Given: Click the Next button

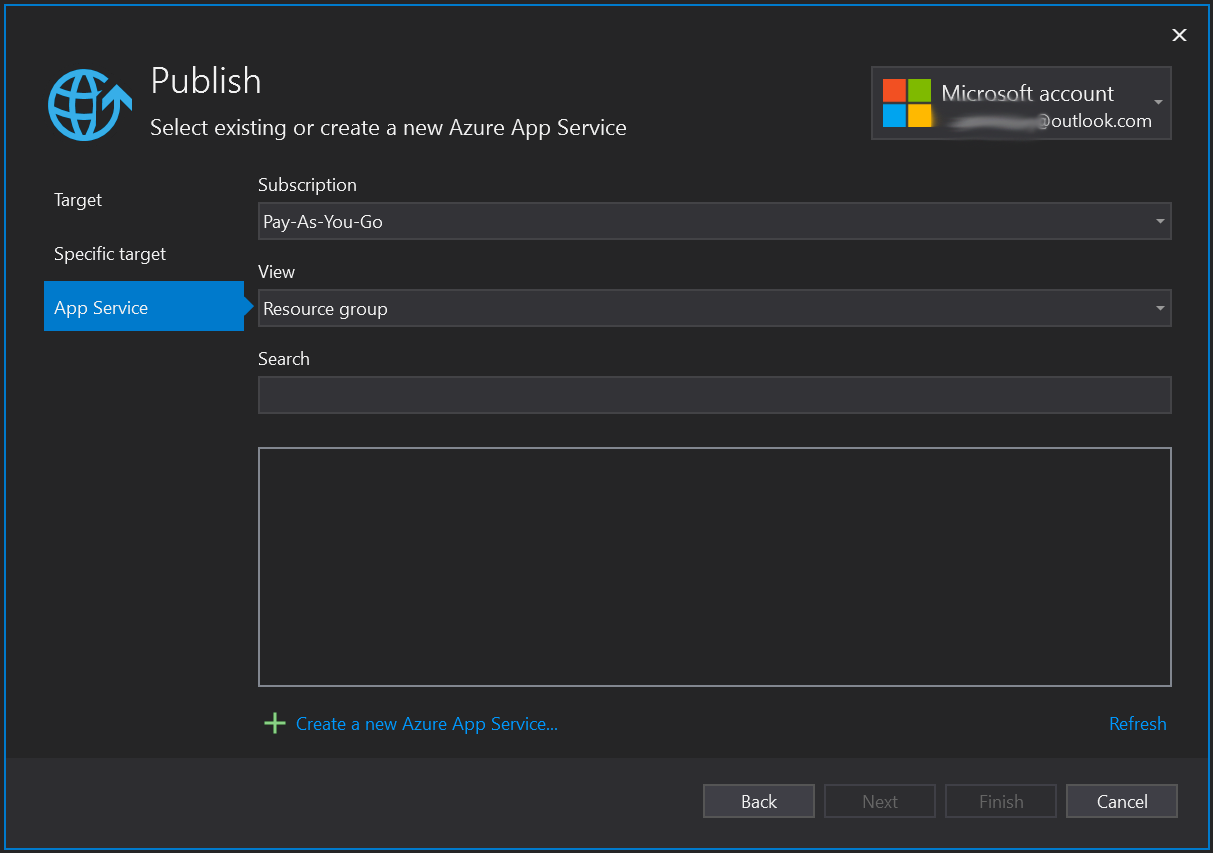Looking at the screenshot, I should click(x=880, y=801).
